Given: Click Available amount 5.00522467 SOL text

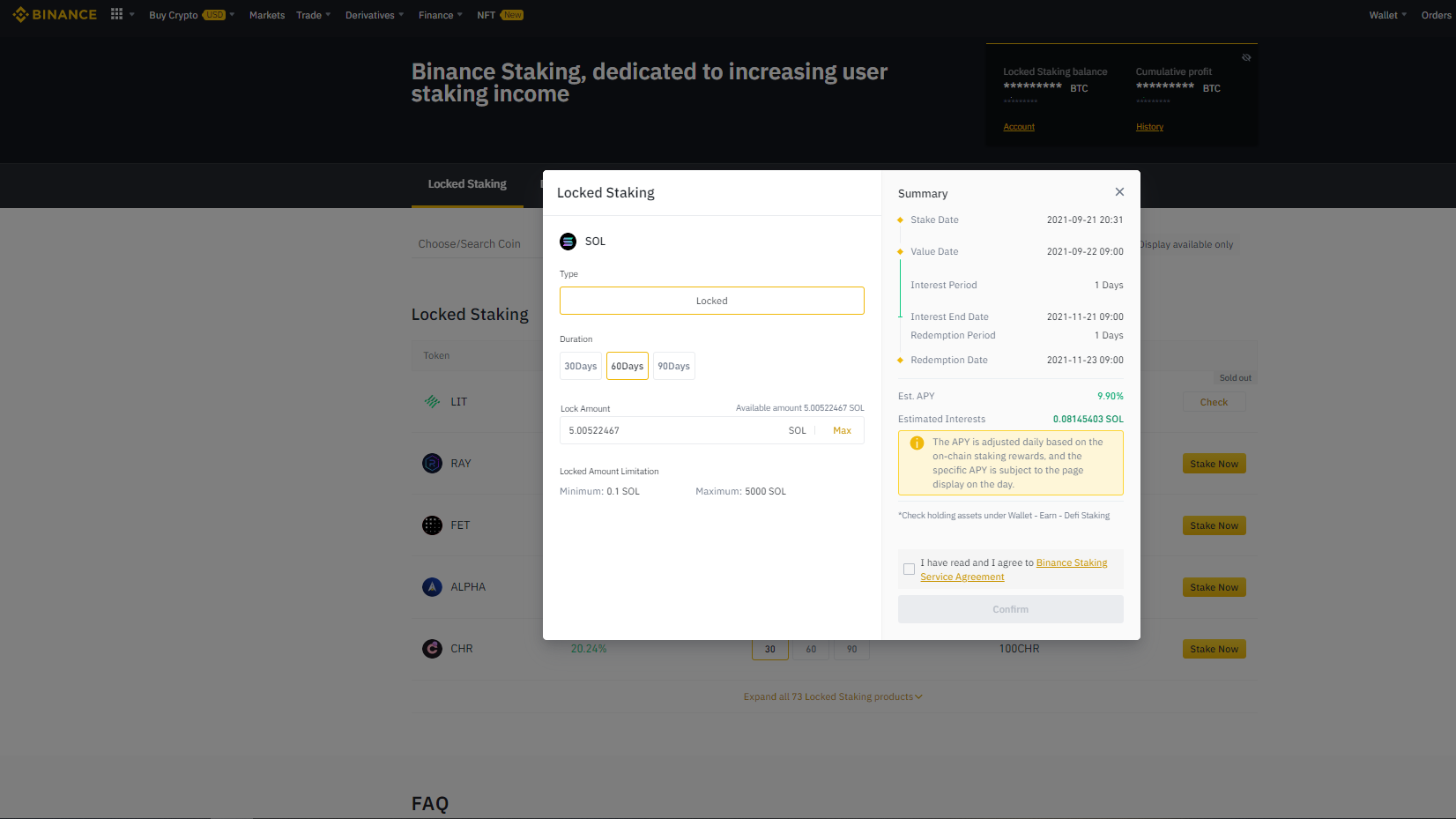Looking at the screenshot, I should click(x=800, y=408).
